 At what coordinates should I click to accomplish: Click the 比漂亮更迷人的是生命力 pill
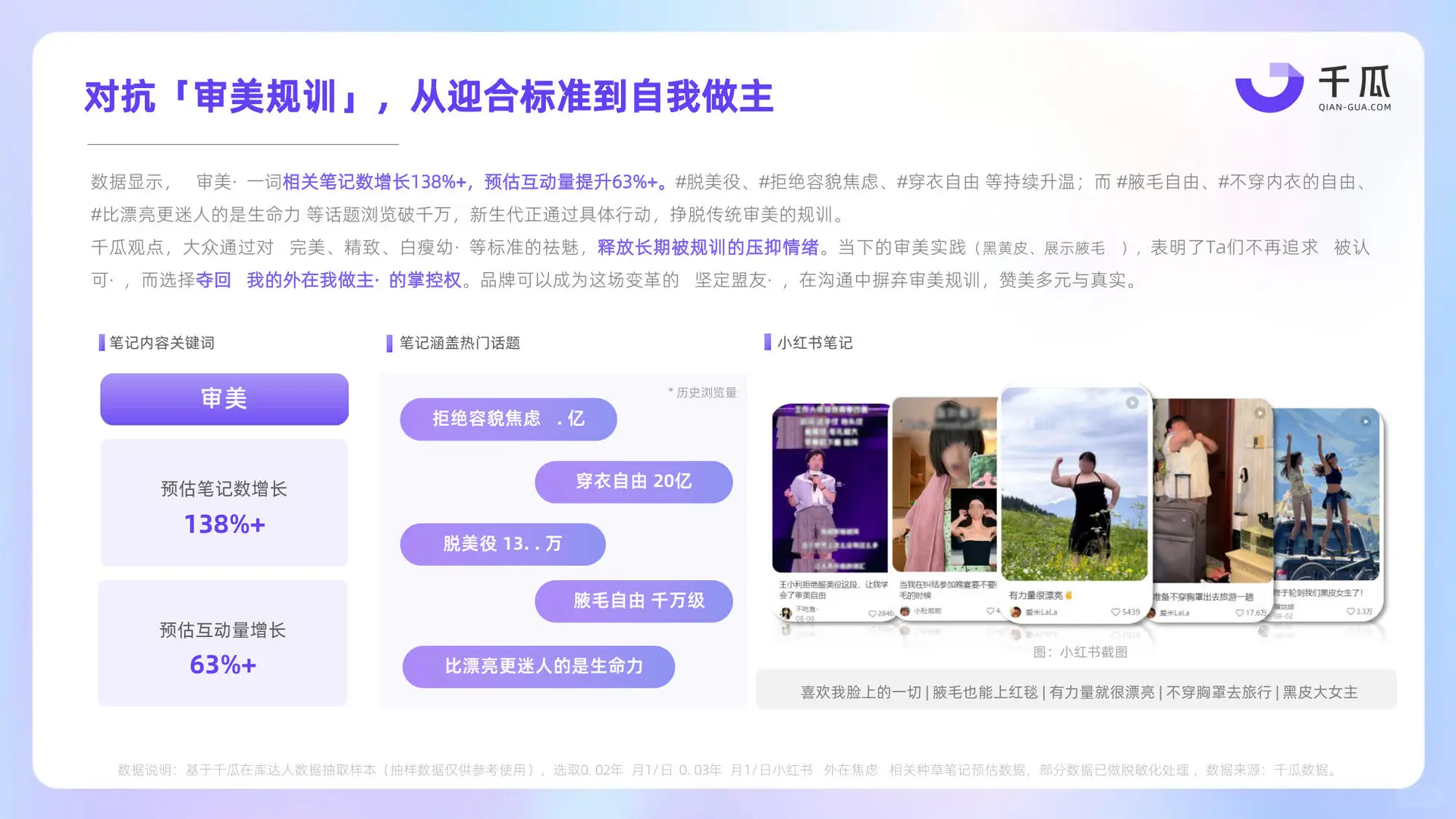click(x=538, y=667)
